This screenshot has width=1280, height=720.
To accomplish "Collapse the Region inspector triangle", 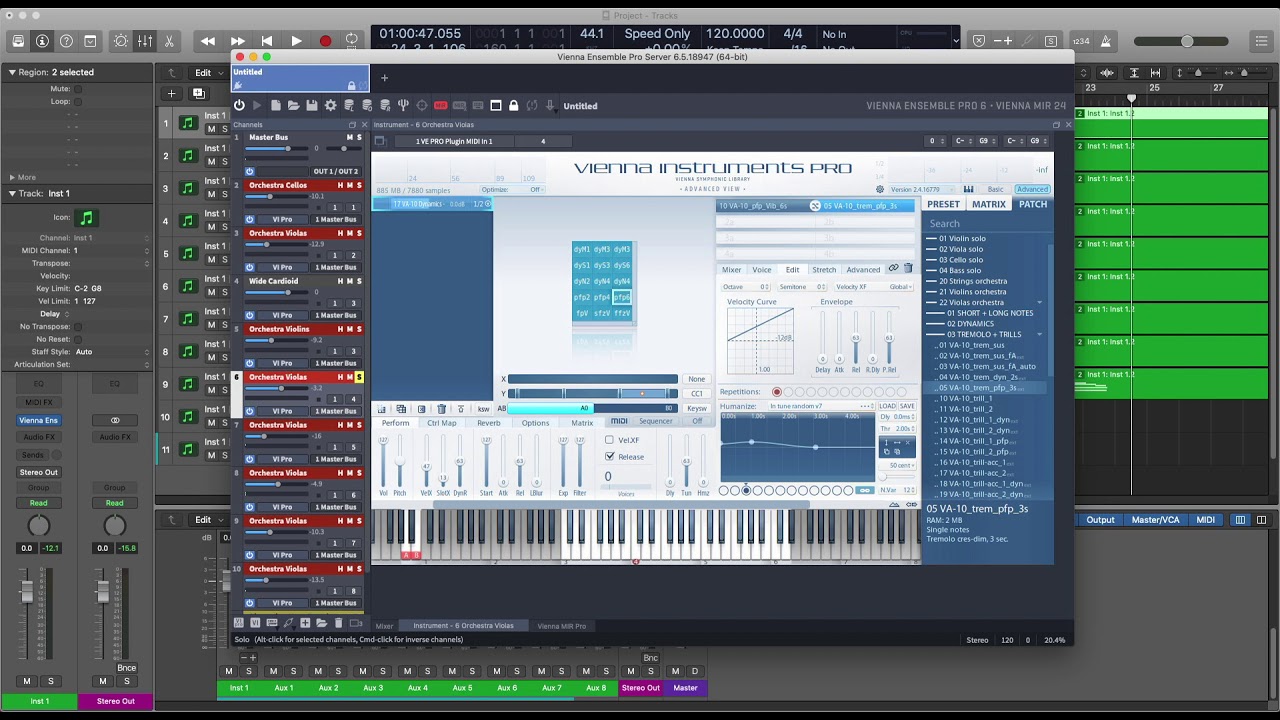I will 12,72.
